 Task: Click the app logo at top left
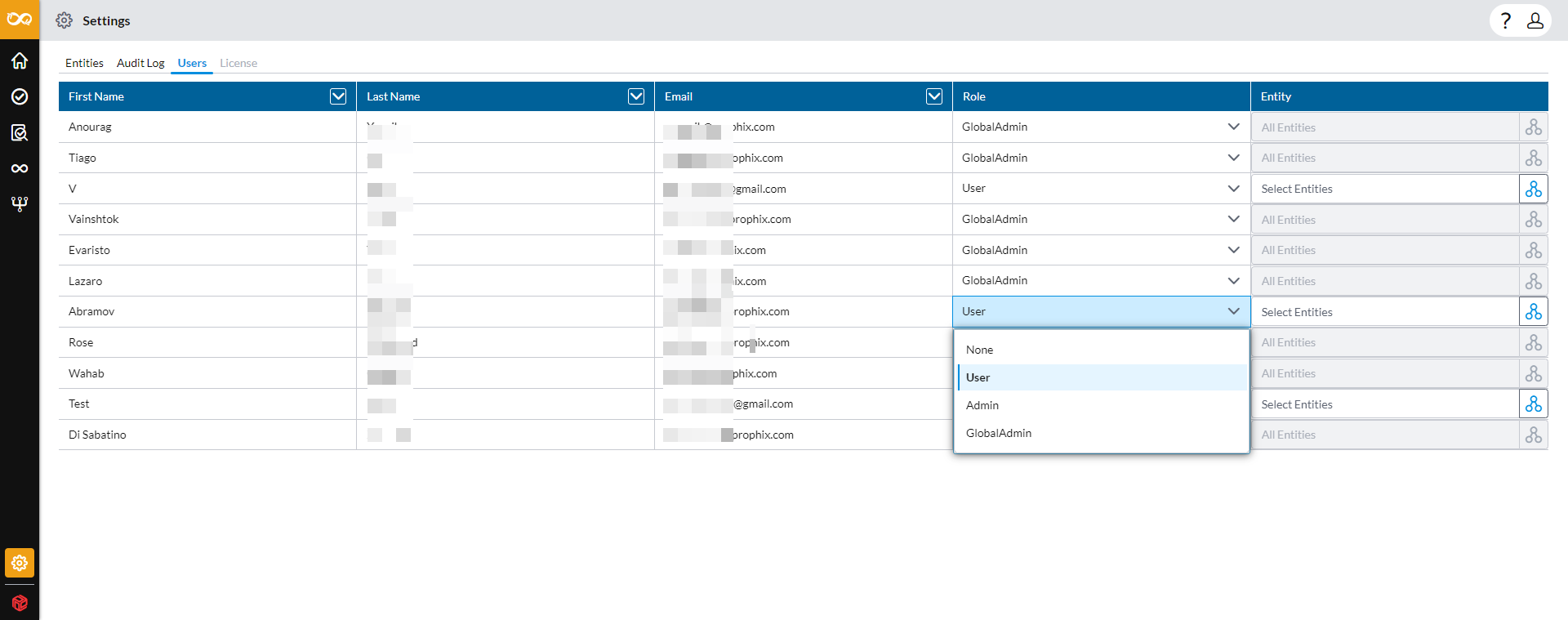coord(20,20)
